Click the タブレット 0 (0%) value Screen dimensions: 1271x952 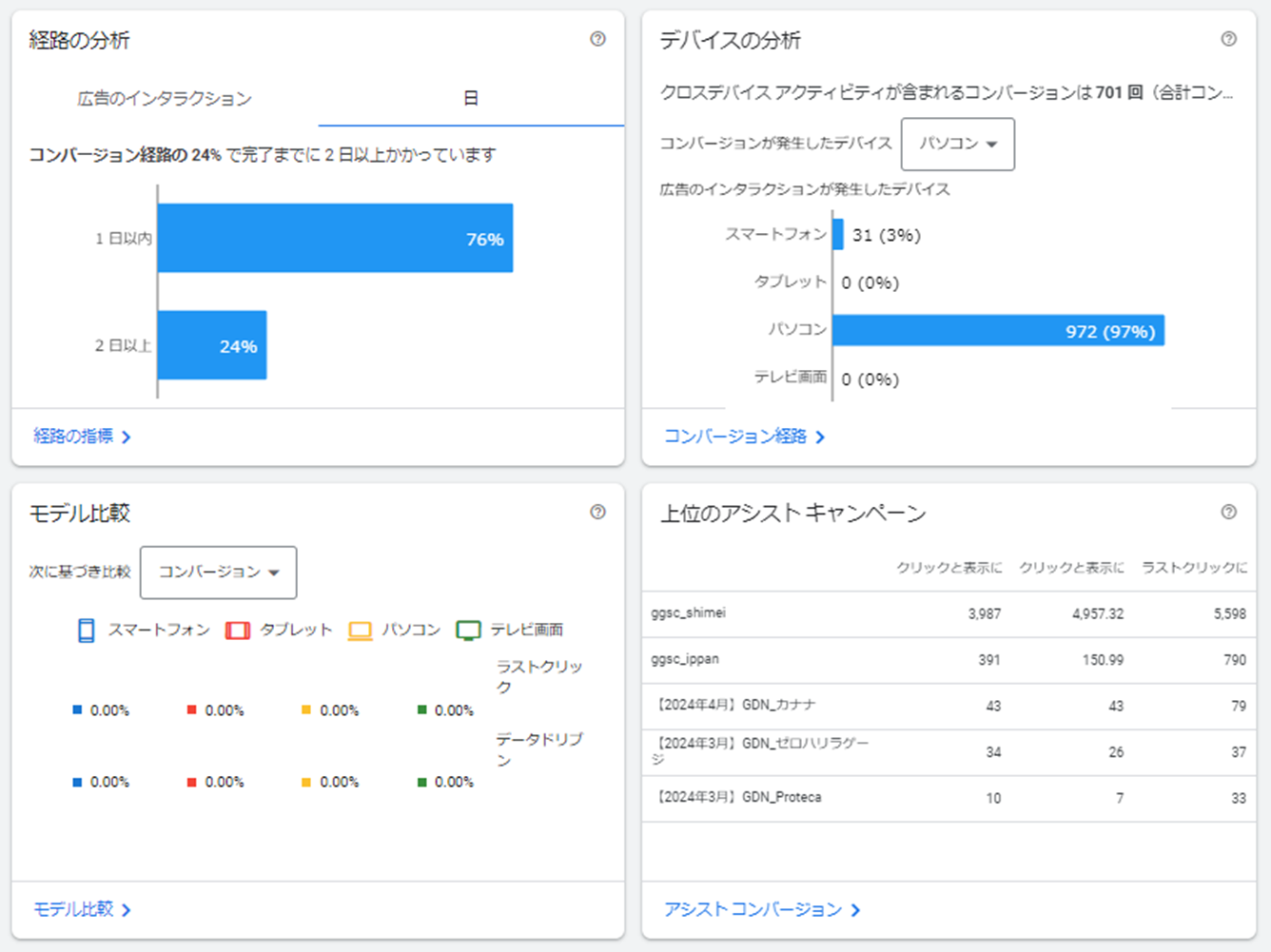click(870, 282)
